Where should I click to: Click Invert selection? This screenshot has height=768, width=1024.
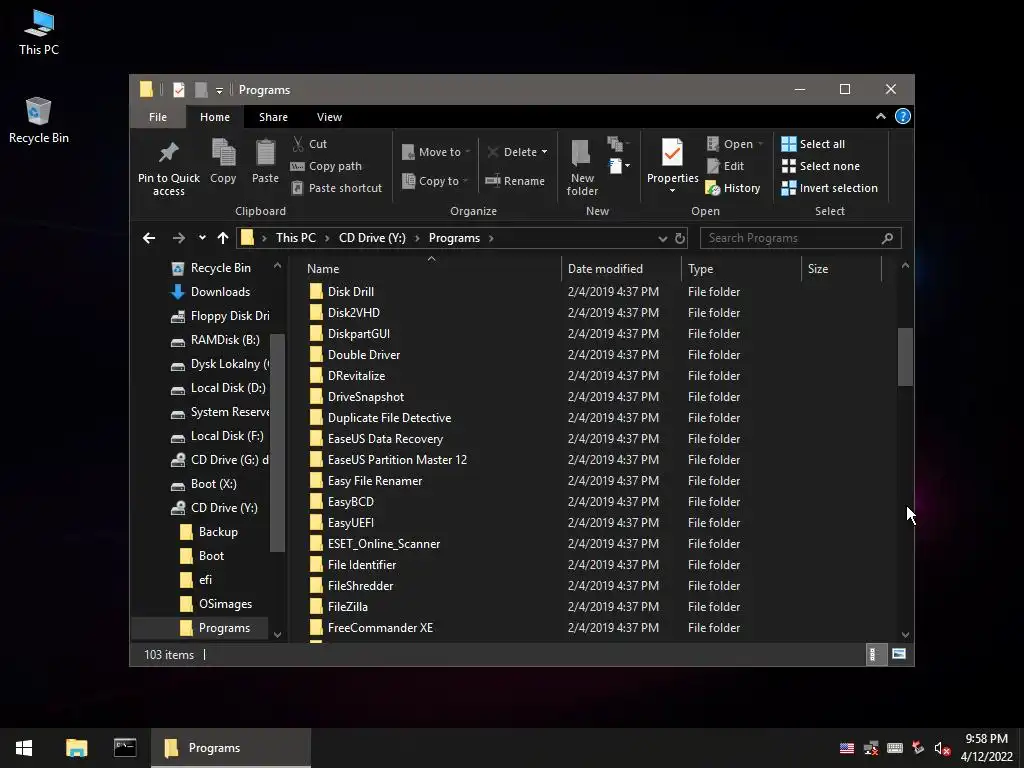coord(829,188)
